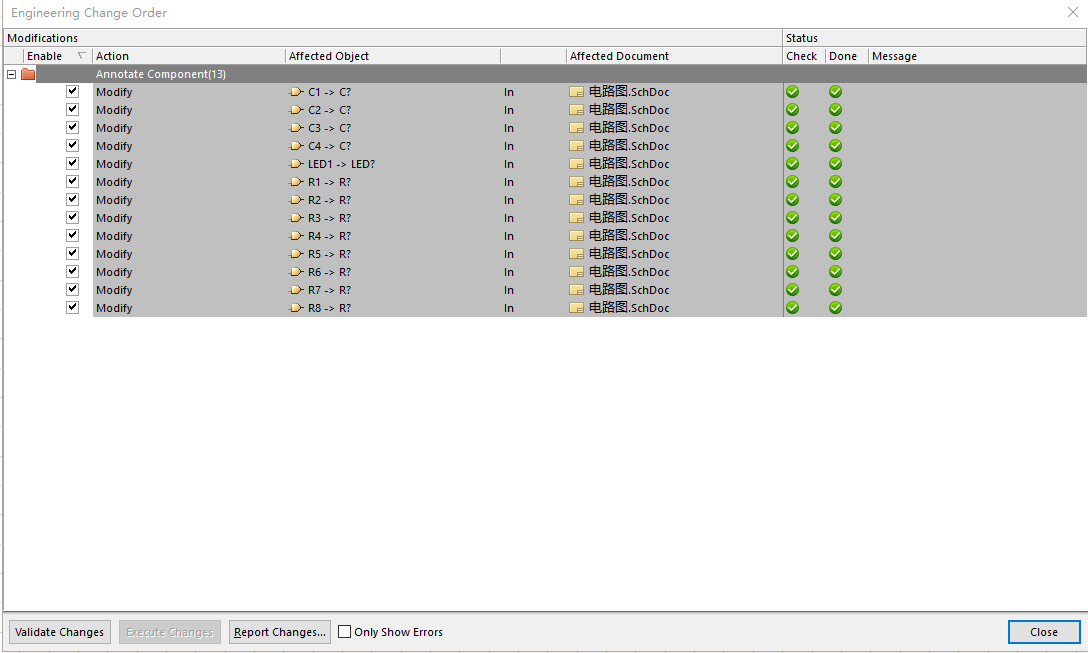Image resolution: width=1088 pixels, height=653 pixels.
Task: Click the Affected Document column header
Action: click(x=674, y=56)
